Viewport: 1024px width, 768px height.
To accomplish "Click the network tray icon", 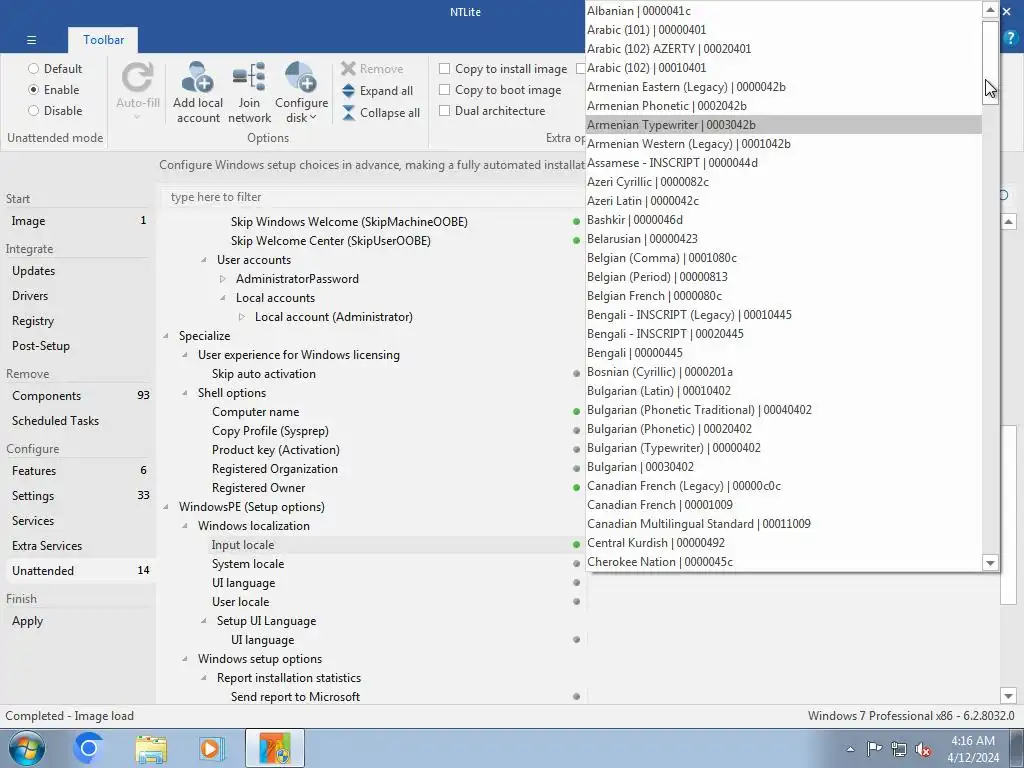I will pos(899,749).
